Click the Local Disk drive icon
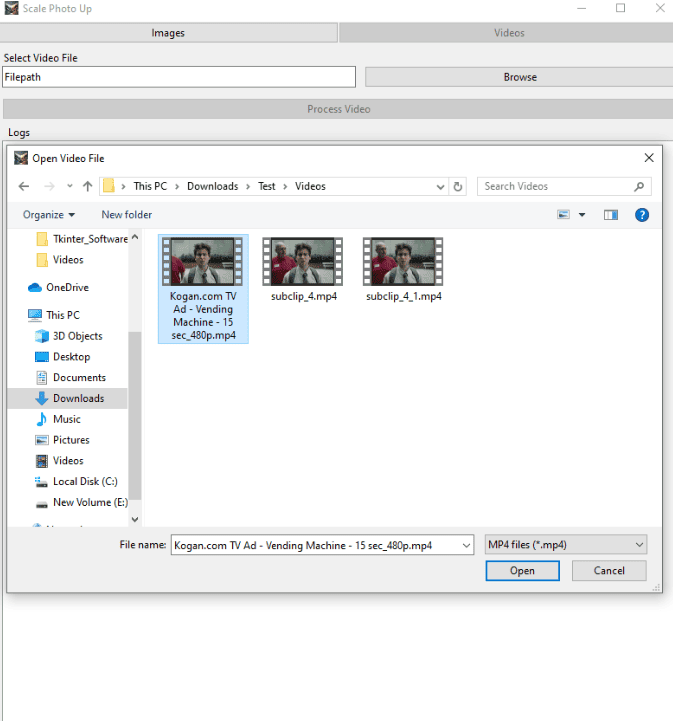Image resolution: width=673 pixels, height=721 pixels. tap(42, 482)
